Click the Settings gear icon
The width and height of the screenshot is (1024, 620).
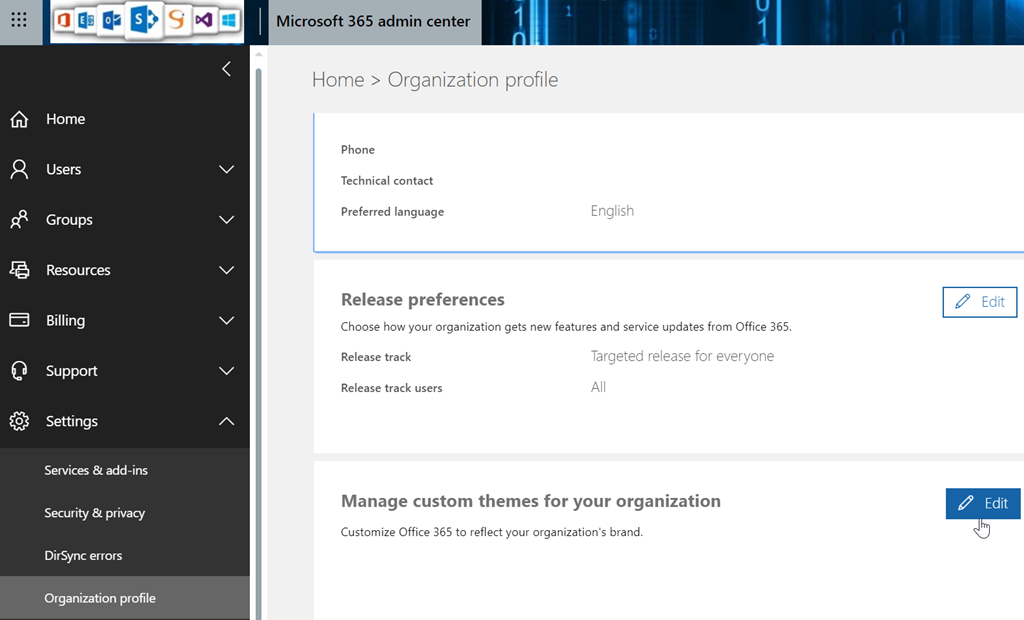(x=19, y=421)
